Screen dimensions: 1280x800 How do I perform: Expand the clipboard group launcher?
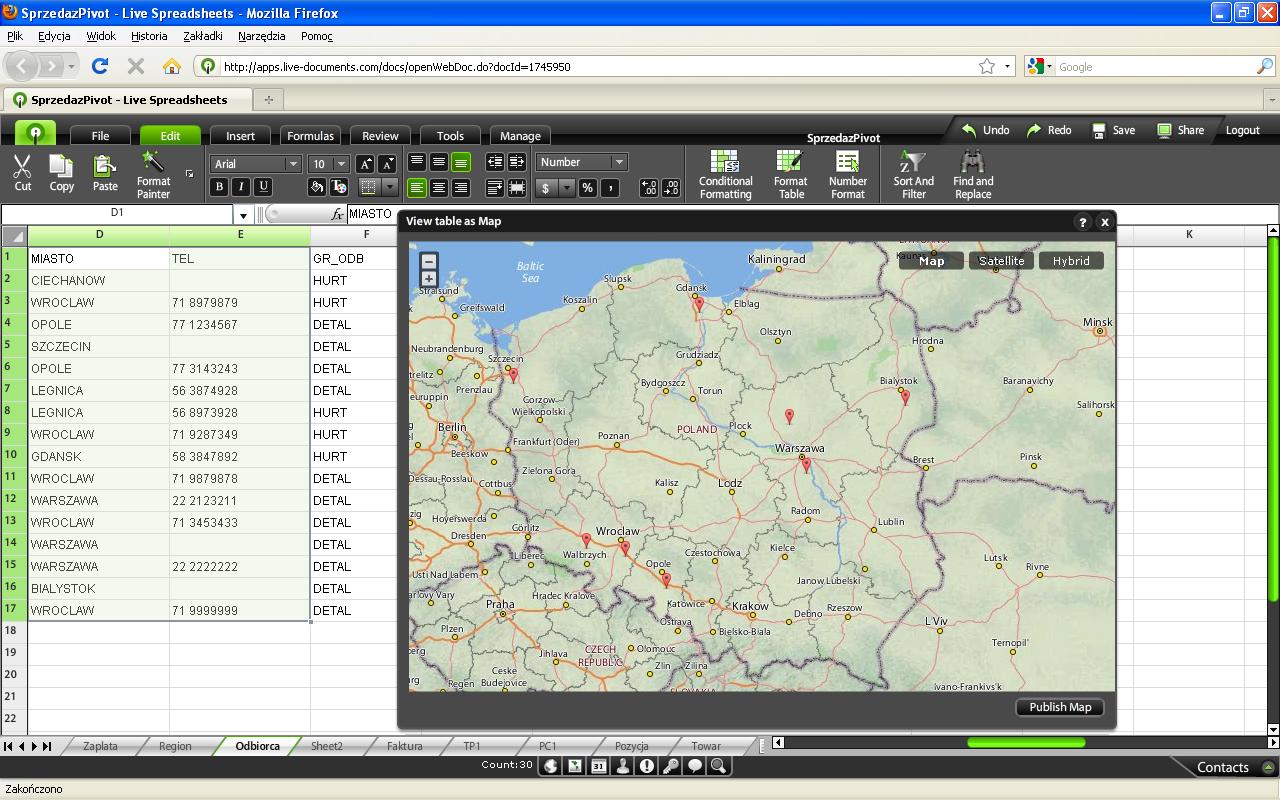click(189, 174)
